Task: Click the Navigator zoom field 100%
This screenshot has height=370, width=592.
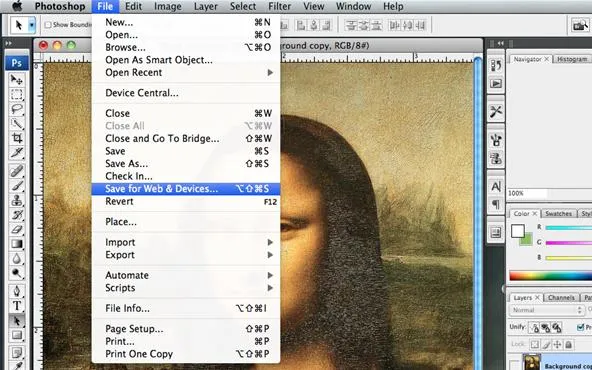Action: point(527,193)
